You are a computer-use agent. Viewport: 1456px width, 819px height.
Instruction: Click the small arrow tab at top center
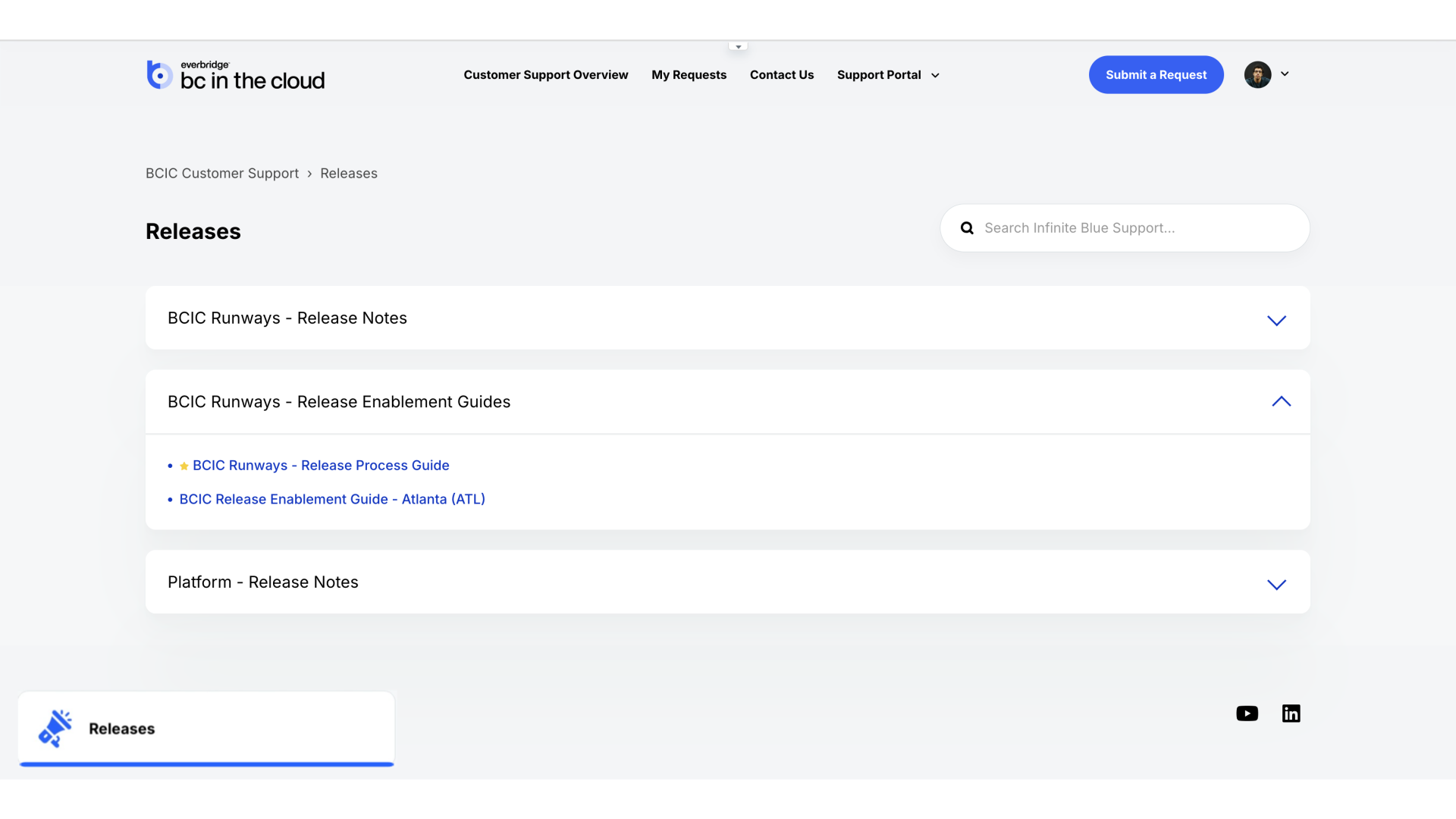[738, 47]
